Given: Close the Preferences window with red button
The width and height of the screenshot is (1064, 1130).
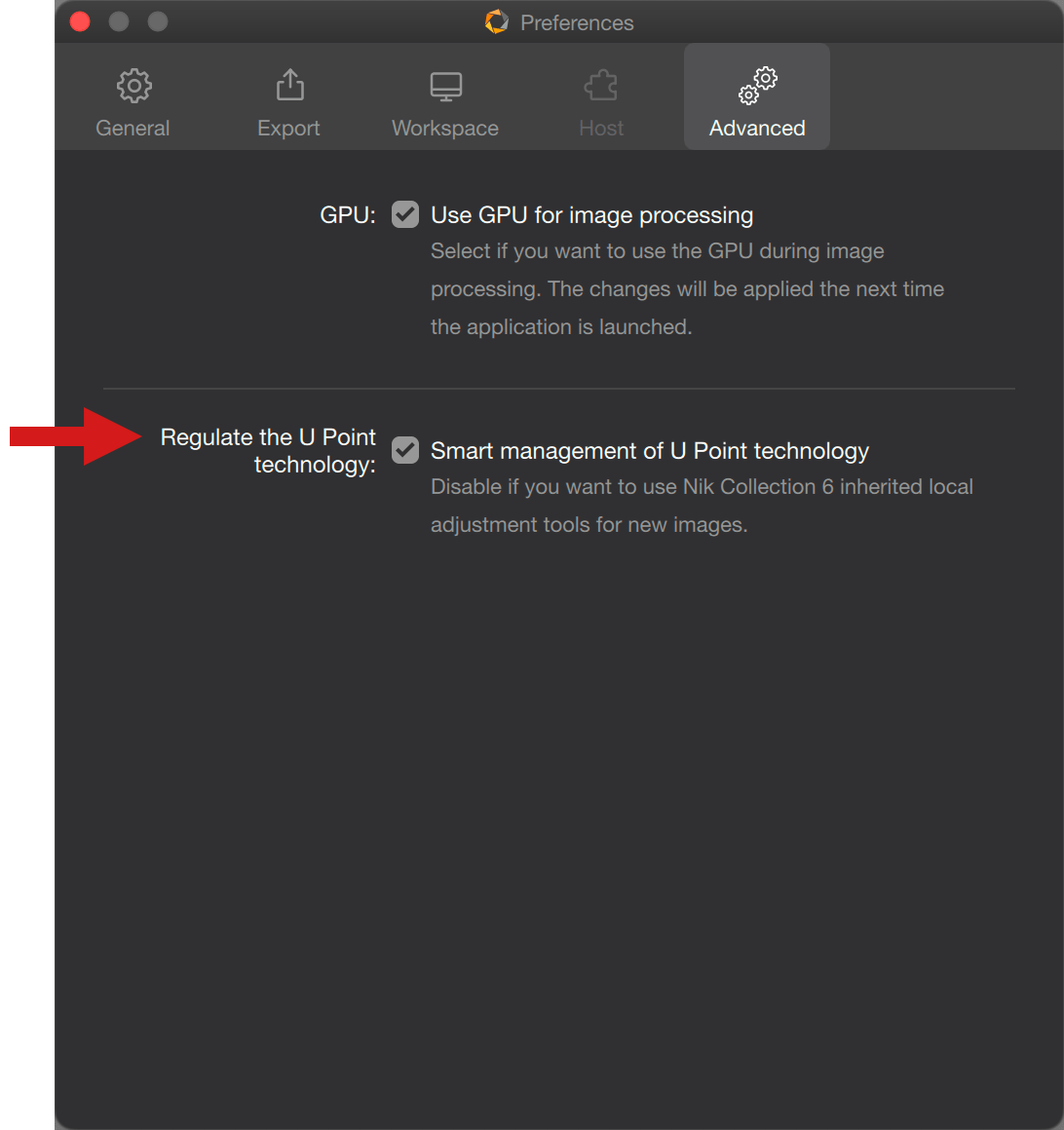Looking at the screenshot, I should click(80, 21).
